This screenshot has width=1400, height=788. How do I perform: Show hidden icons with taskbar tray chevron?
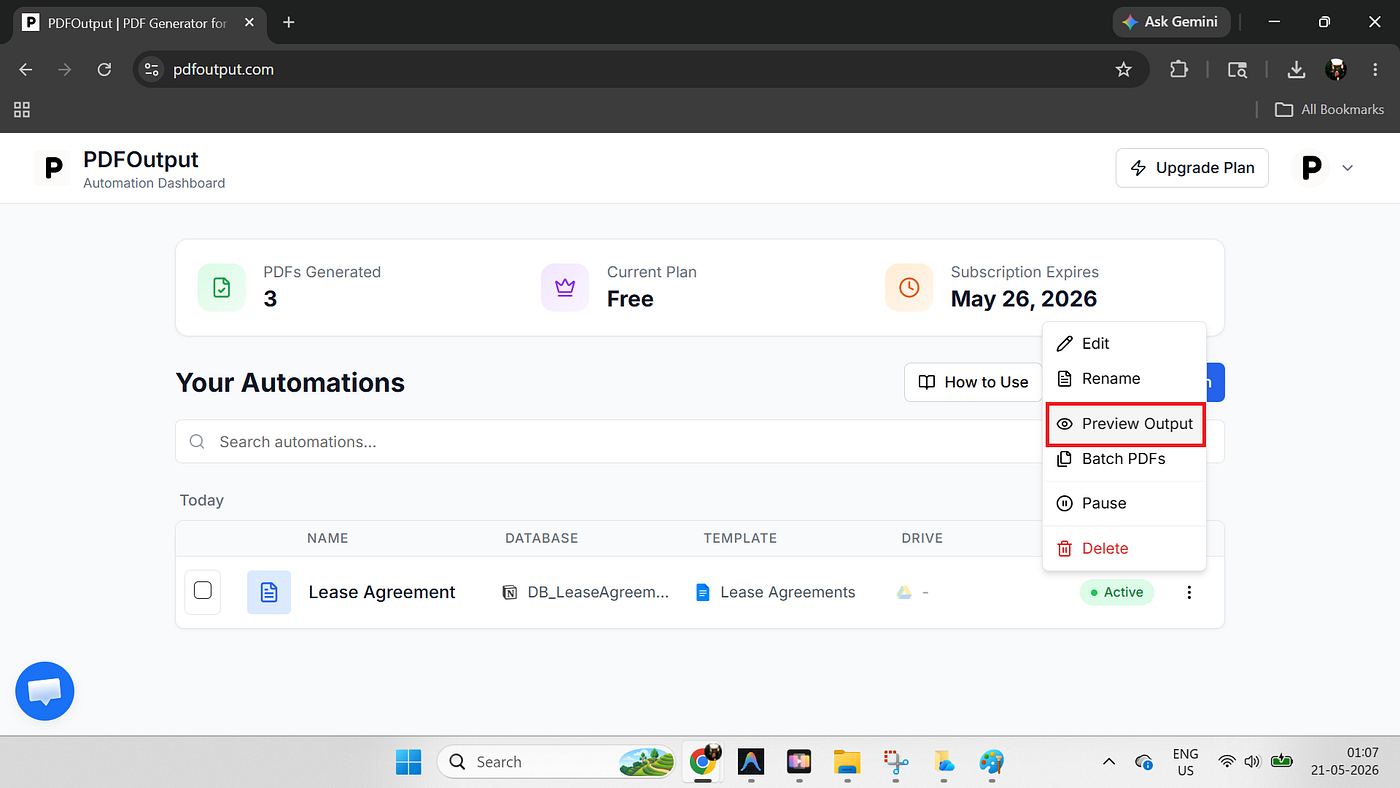click(1108, 762)
